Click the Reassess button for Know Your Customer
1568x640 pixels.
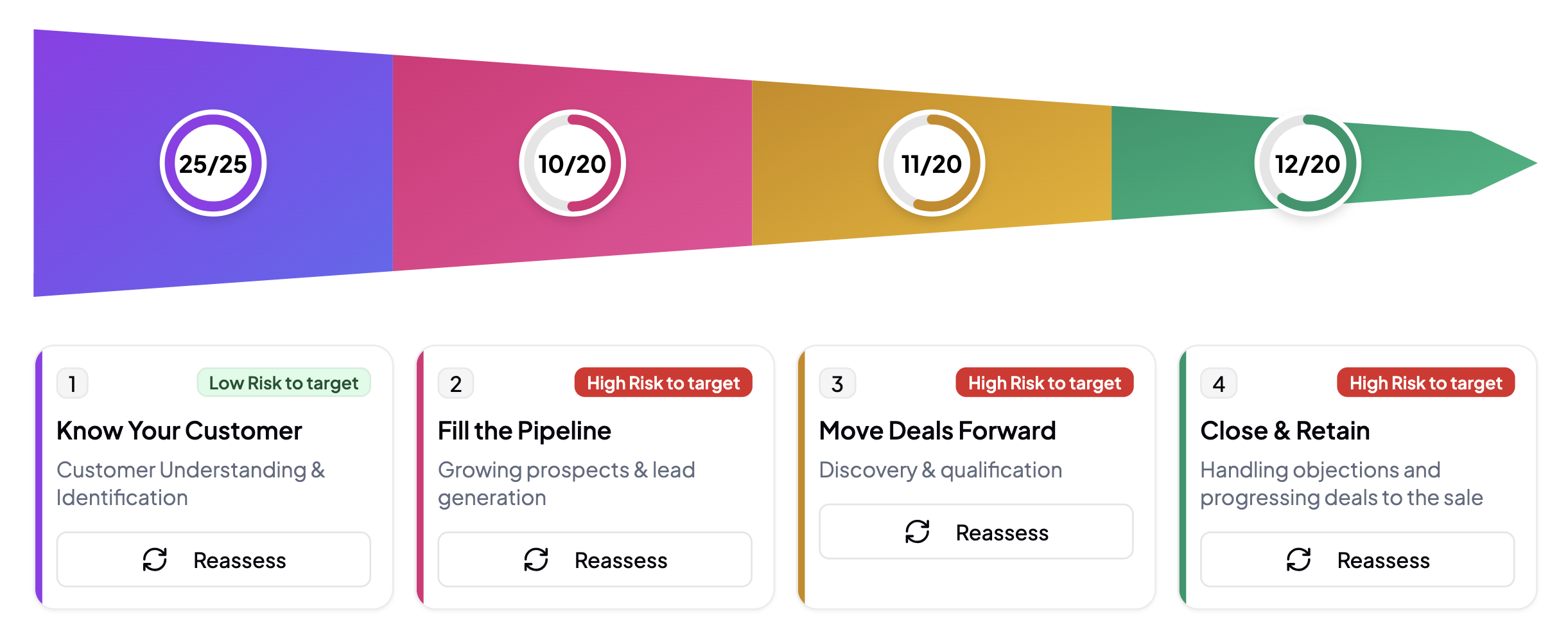pos(213,560)
